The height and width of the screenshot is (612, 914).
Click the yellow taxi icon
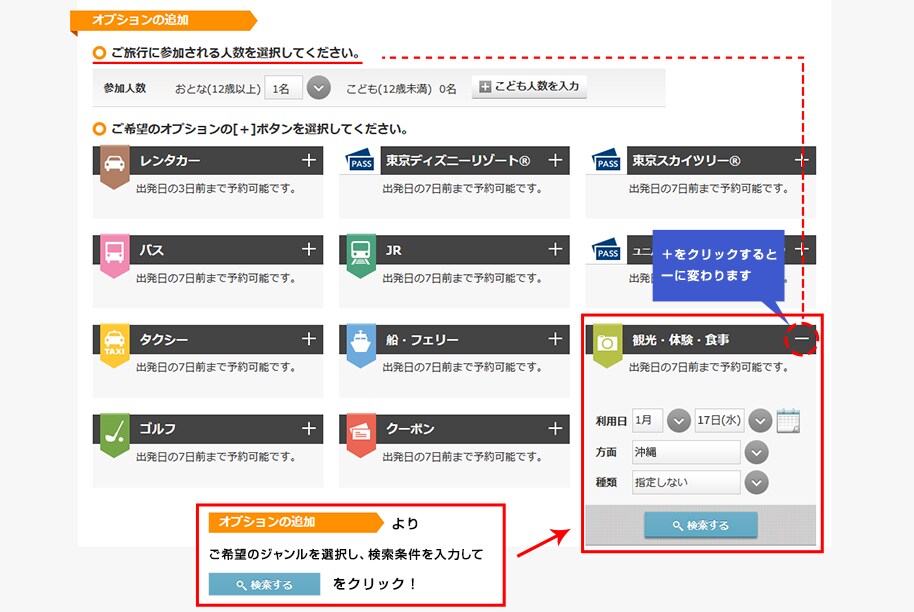click(x=114, y=342)
